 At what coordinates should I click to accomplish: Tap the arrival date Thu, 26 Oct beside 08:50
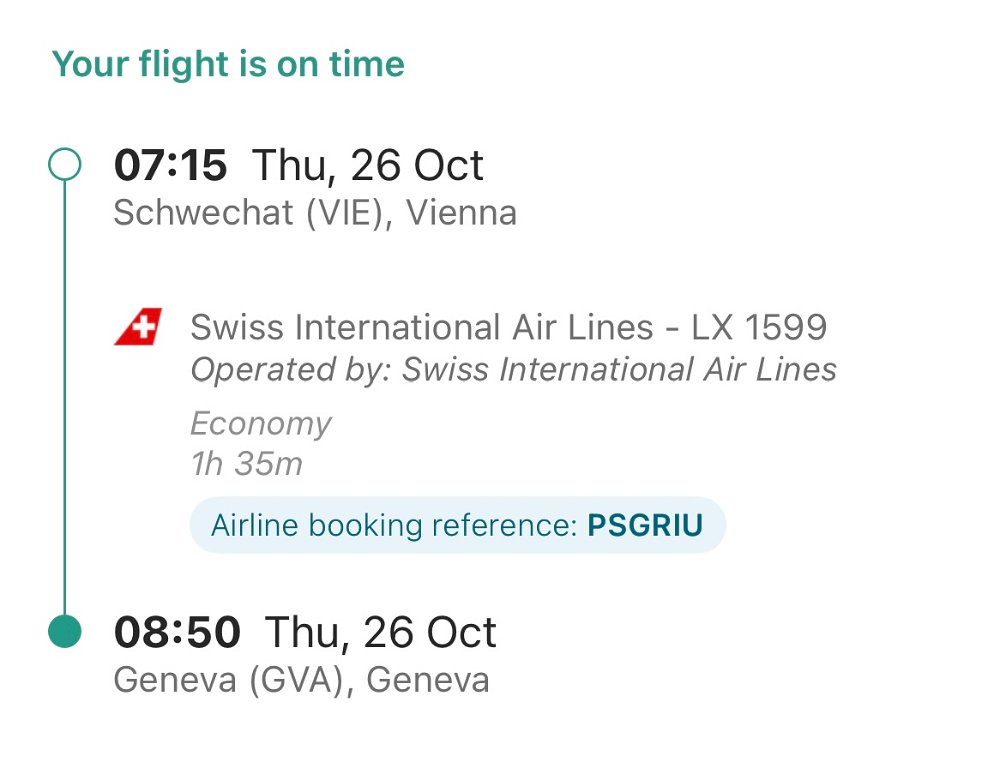click(x=380, y=632)
